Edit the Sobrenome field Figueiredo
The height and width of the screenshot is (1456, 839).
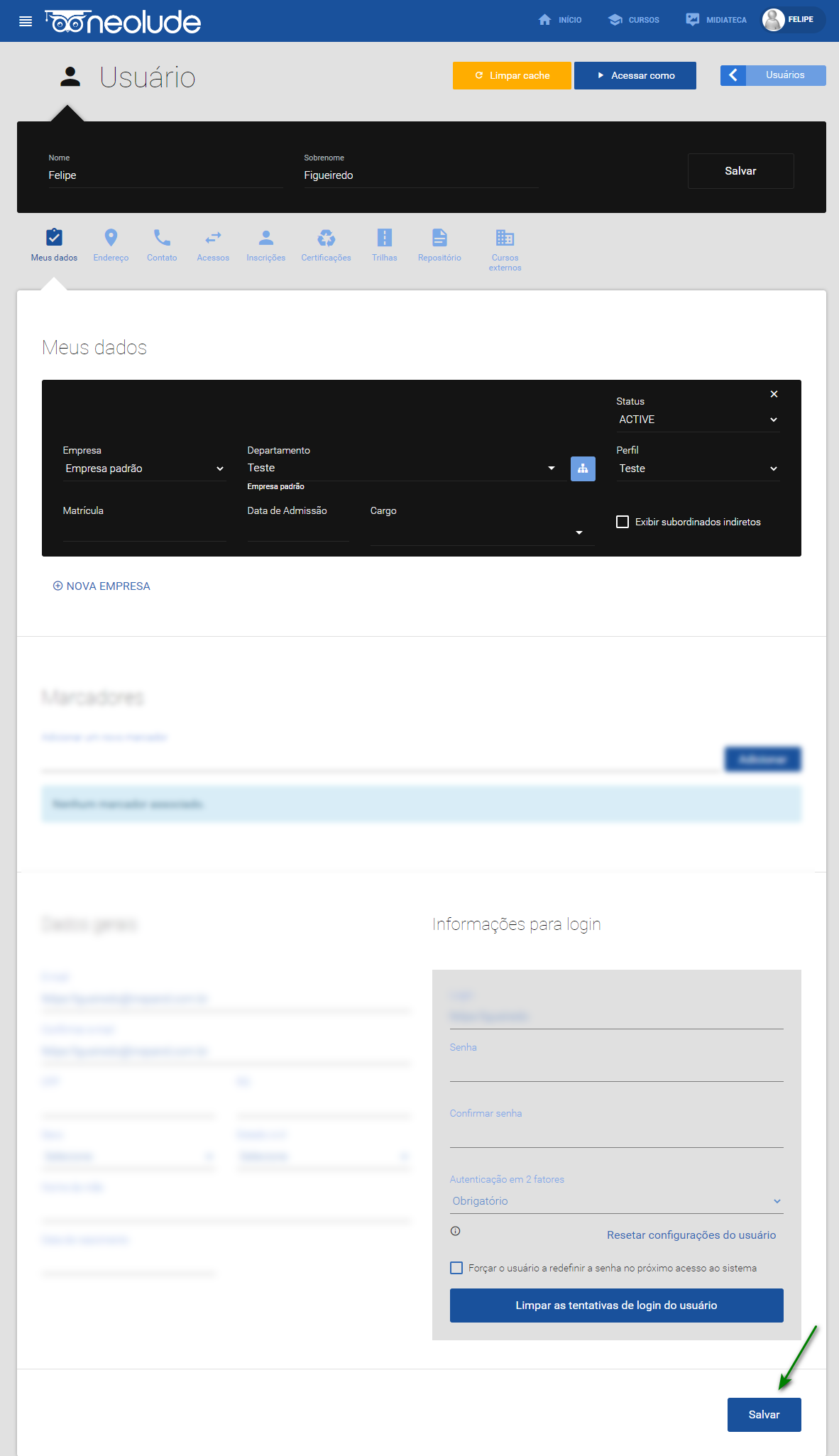(x=421, y=175)
